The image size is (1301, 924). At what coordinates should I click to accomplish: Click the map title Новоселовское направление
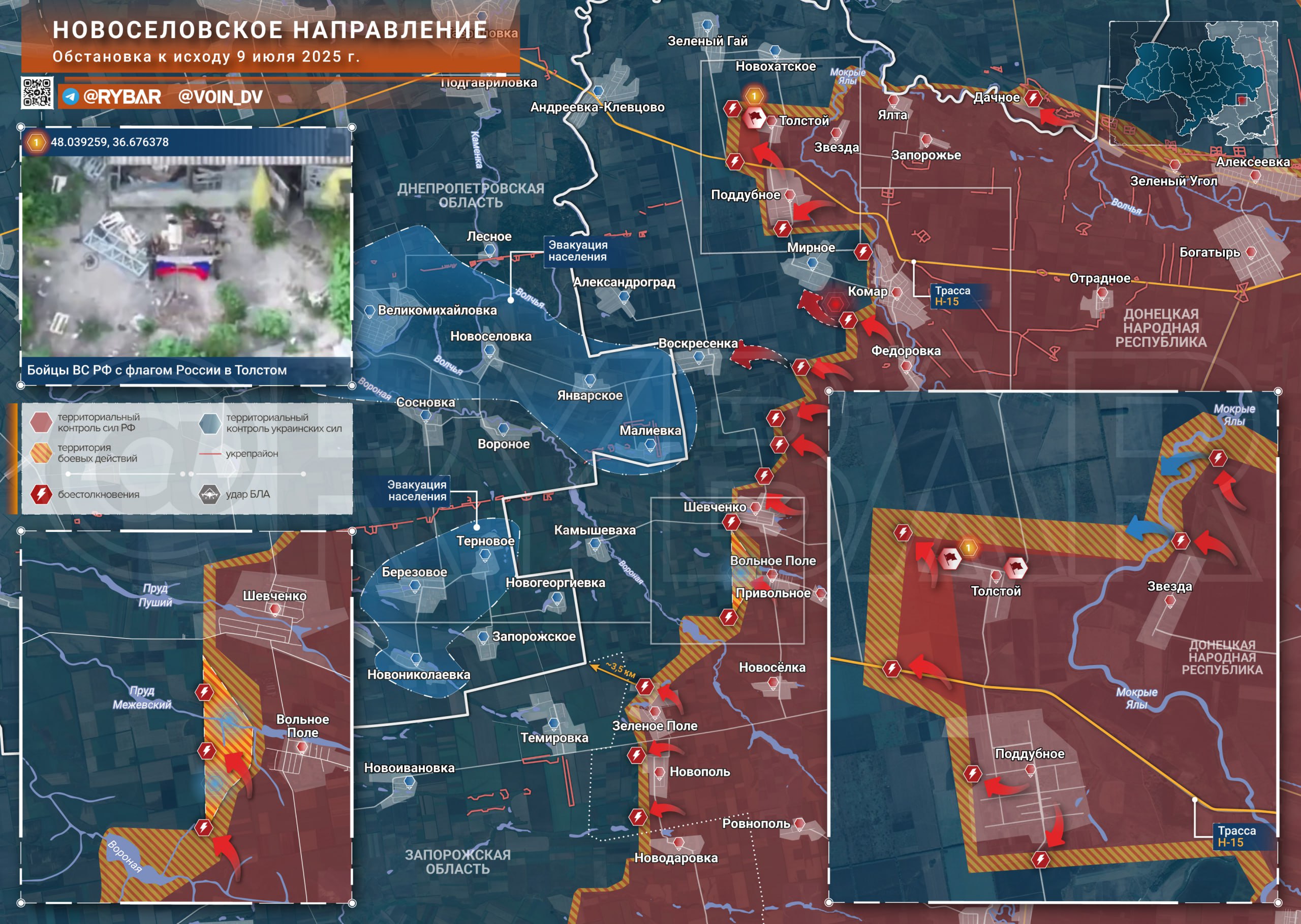[x=270, y=29]
